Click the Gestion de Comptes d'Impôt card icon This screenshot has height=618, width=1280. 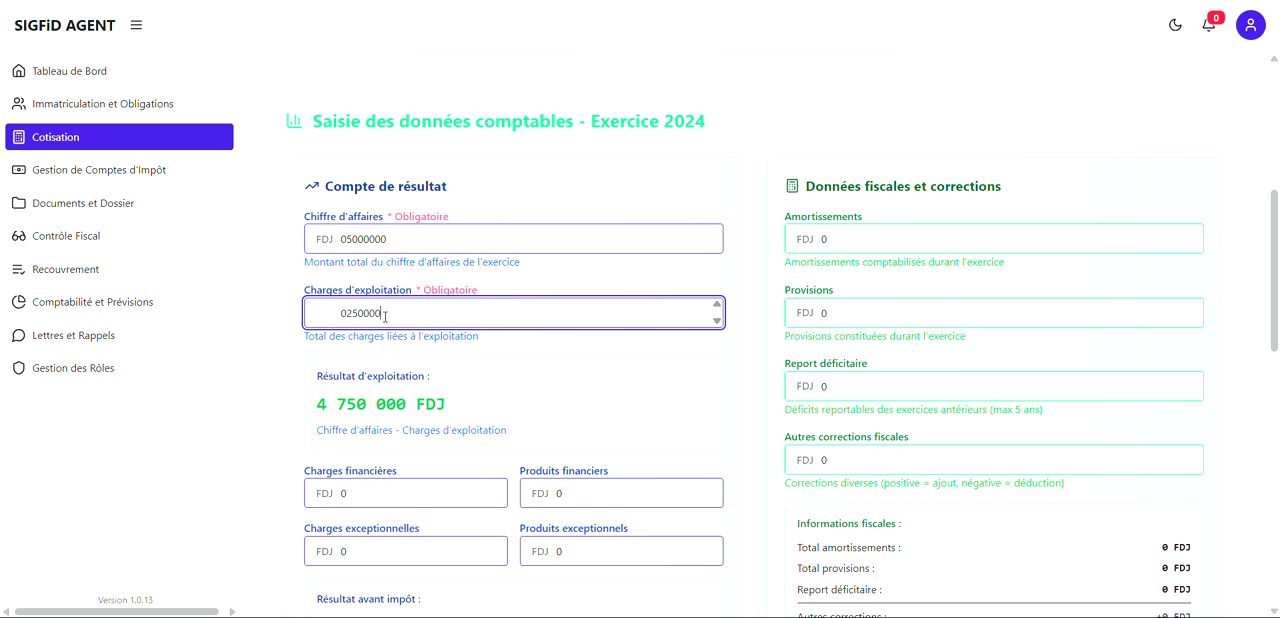[x=18, y=170]
